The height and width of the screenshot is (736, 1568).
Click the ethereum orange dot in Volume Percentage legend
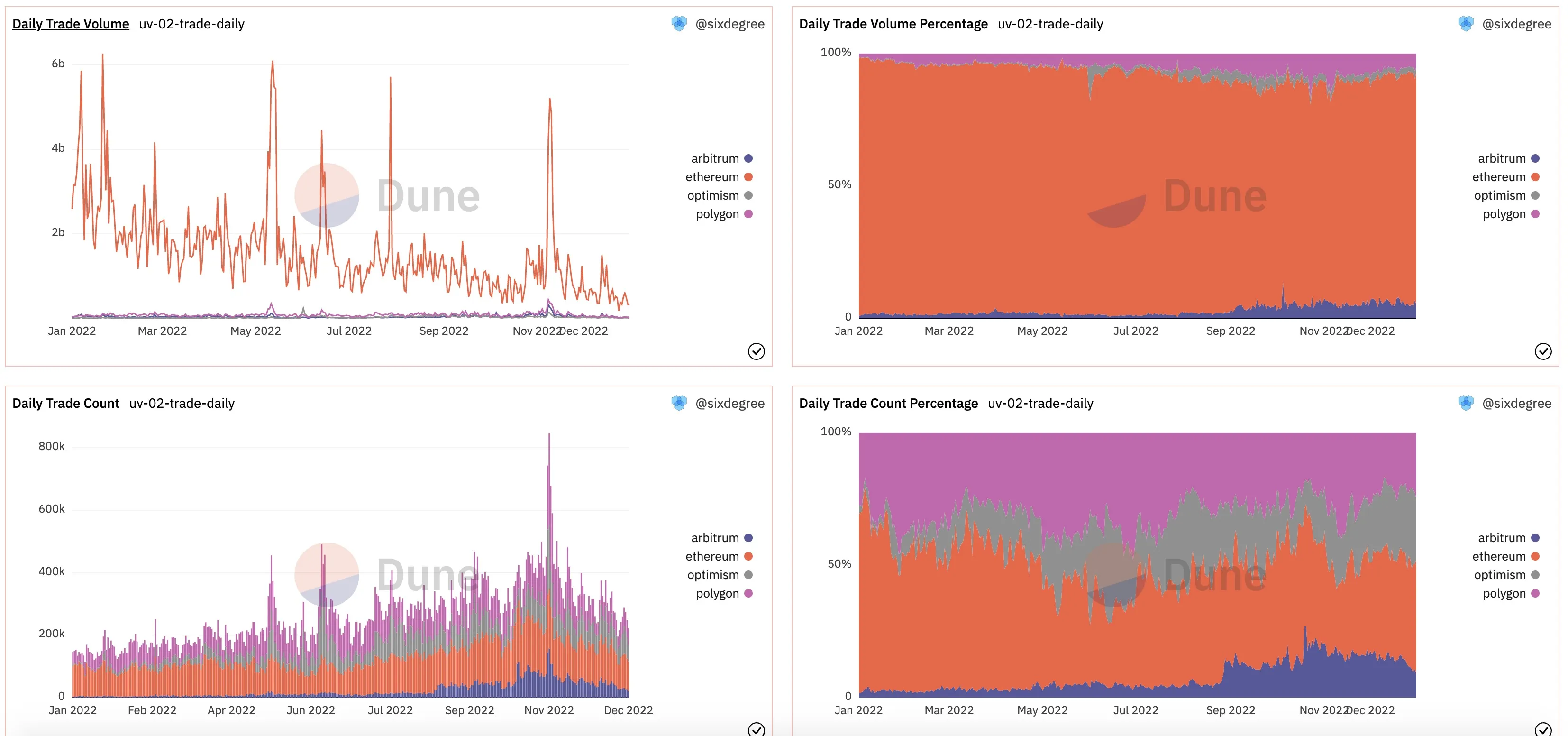(x=1535, y=177)
